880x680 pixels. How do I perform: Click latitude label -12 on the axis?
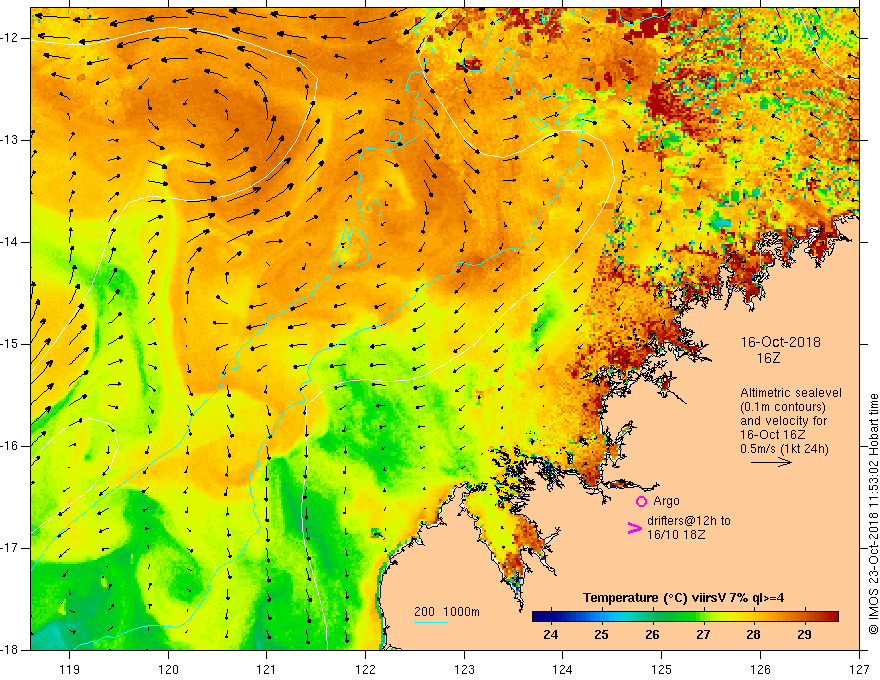10,38
